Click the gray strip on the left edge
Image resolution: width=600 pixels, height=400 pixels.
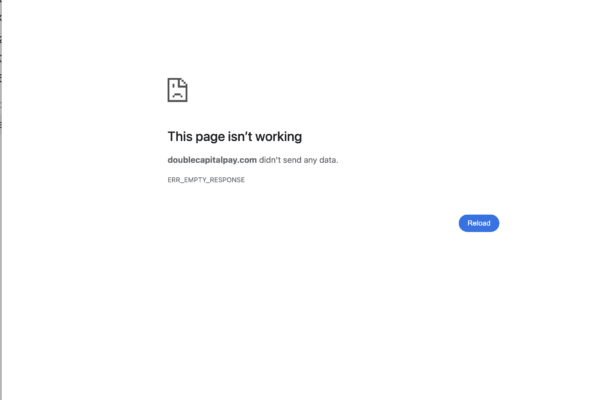[1, 200]
